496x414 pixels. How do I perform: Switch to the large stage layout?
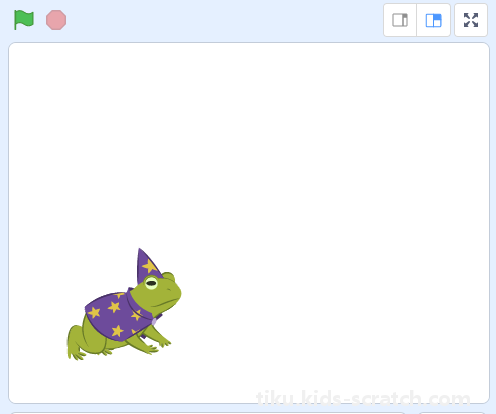[x=433, y=20]
